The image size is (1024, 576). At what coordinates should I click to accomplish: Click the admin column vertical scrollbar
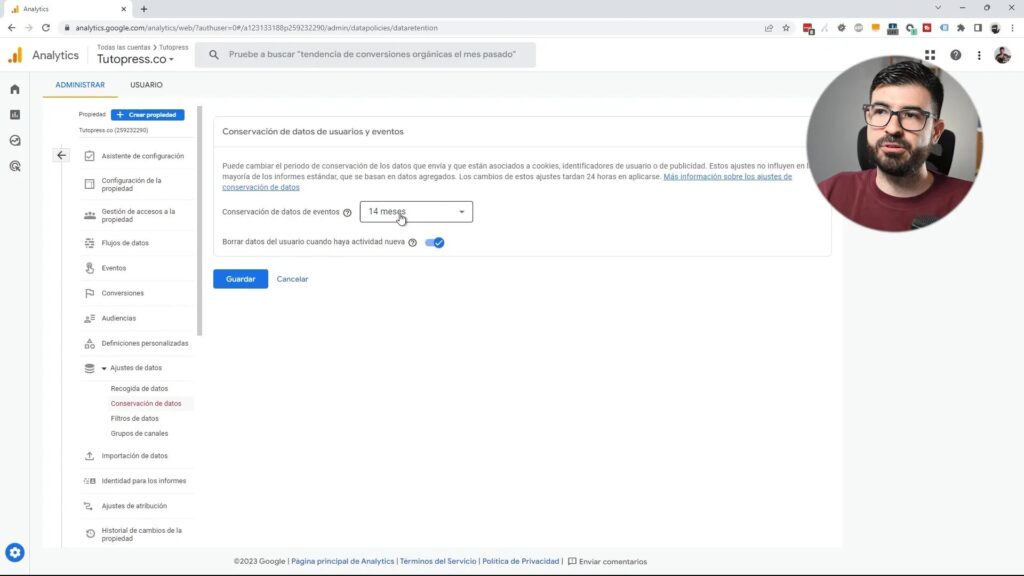pyautogui.click(x=200, y=221)
